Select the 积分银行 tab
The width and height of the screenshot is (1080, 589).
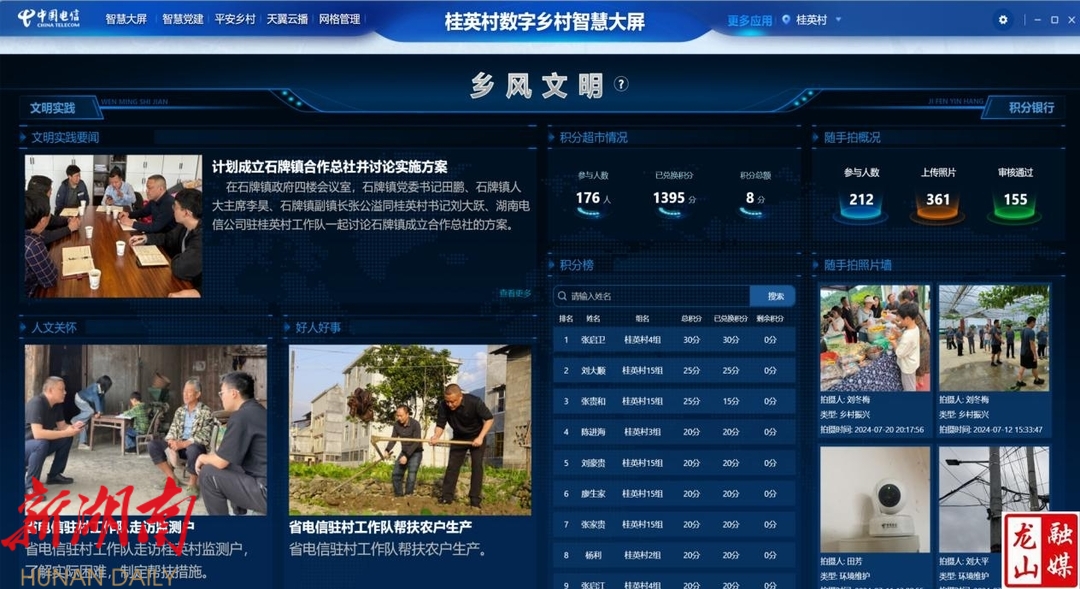coord(1030,107)
